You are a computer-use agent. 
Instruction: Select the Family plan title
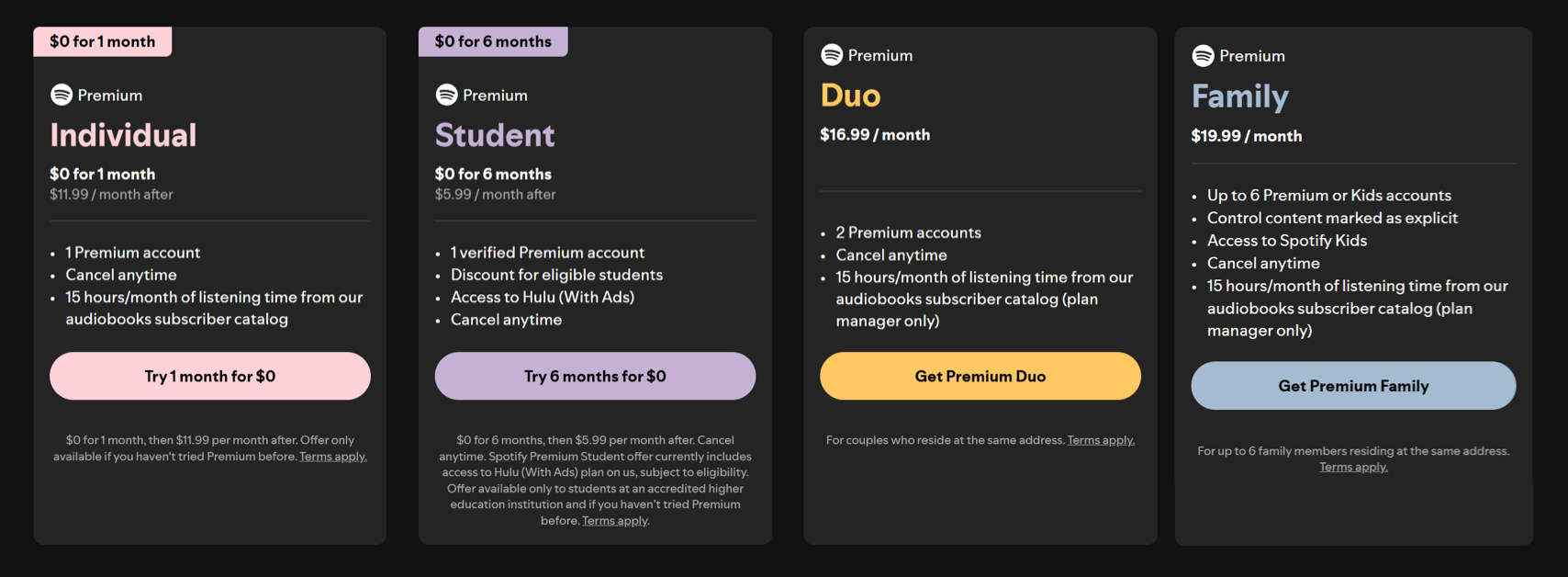(1239, 96)
